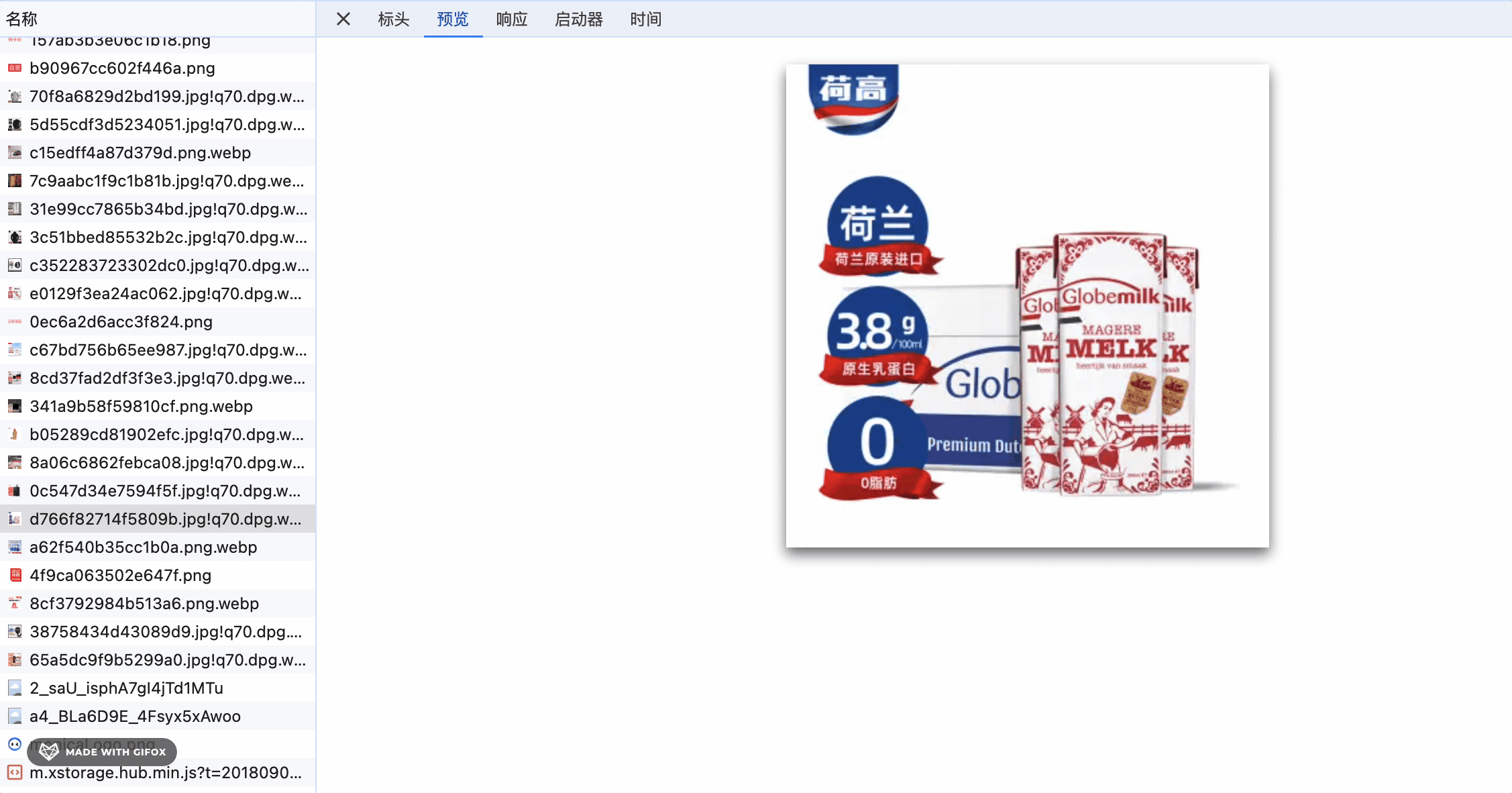Image resolution: width=1512 pixels, height=793 pixels.
Task: Click icon beside a4_BLa6D9E_4Fsyx5xAwoo
Action: point(15,716)
